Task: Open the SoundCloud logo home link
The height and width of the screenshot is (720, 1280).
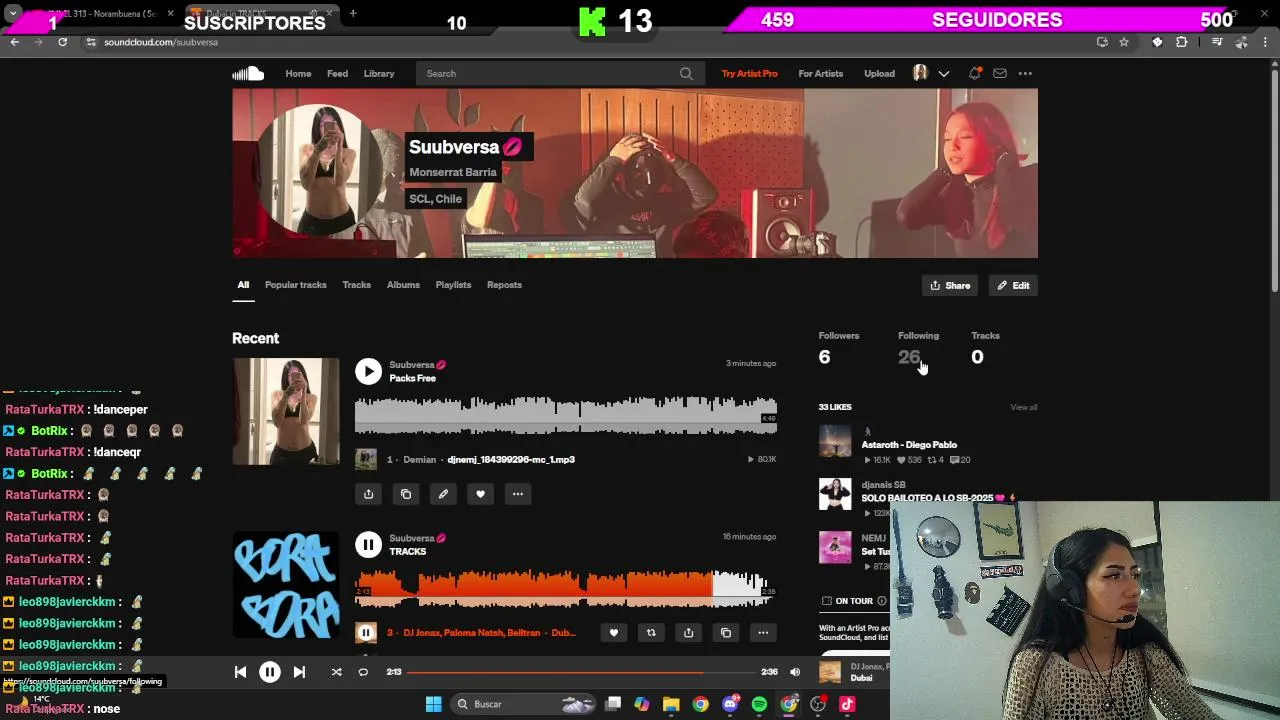Action: point(248,73)
